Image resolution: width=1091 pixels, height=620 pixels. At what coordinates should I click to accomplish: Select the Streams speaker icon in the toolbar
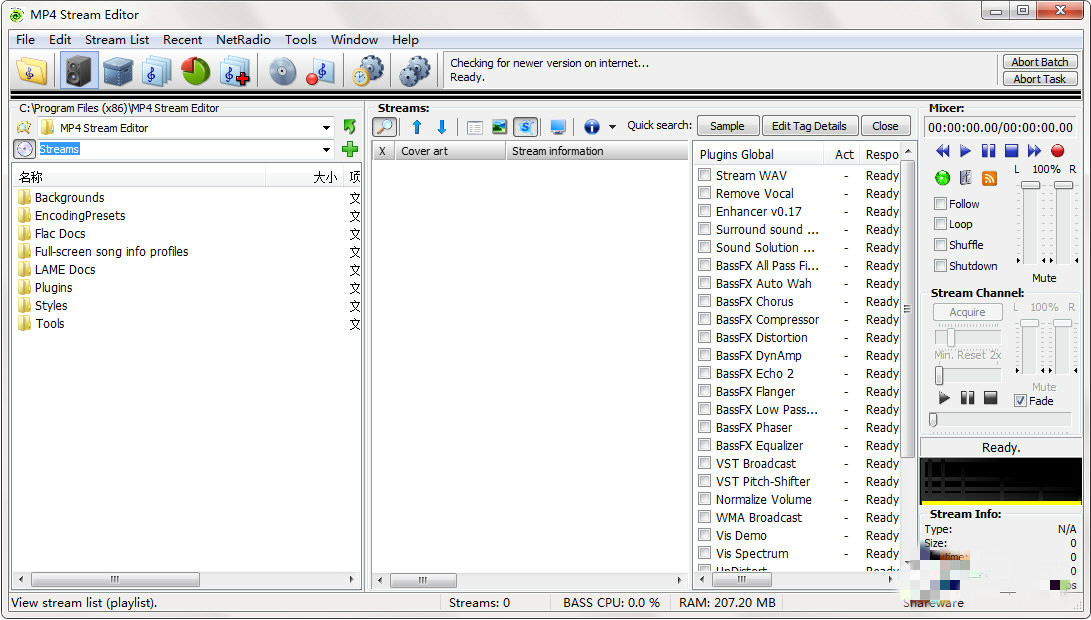pyautogui.click(x=78, y=71)
